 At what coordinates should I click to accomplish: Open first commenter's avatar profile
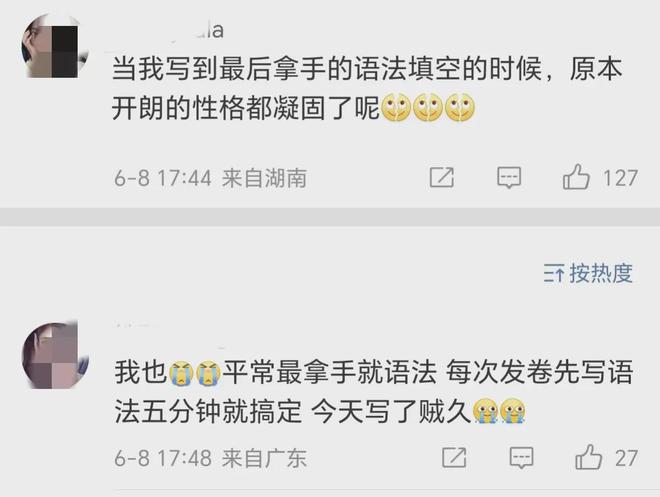pyautogui.click(x=55, y=46)
